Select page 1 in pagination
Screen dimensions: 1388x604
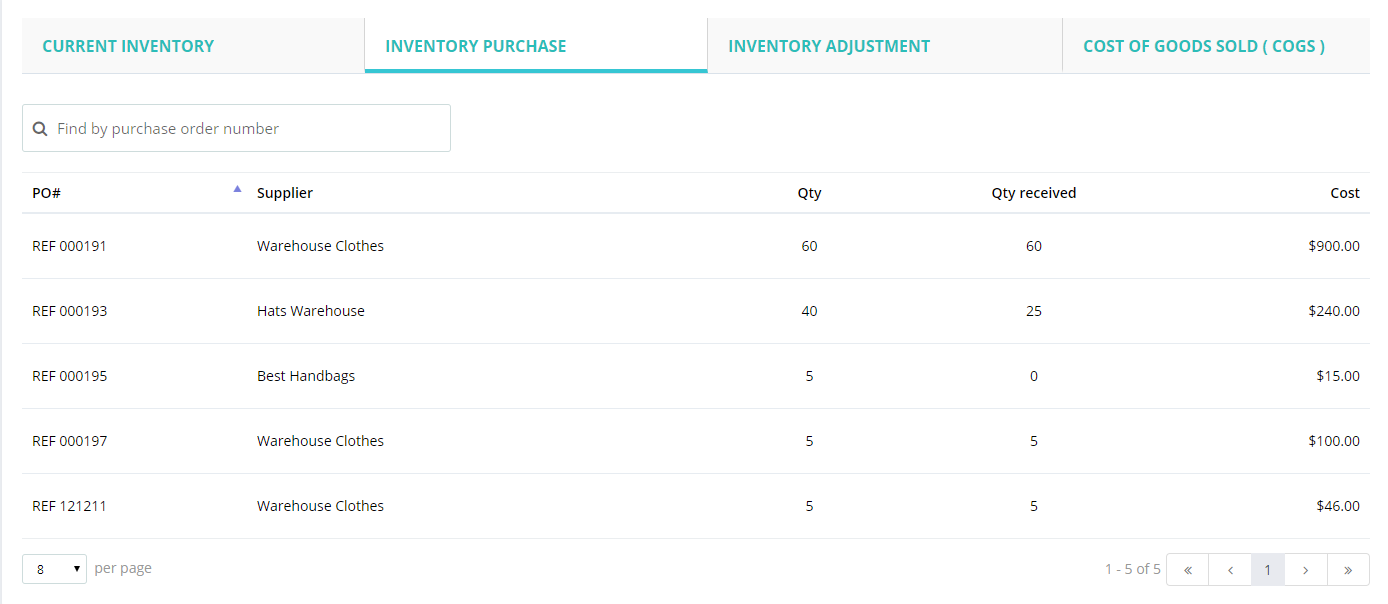(x=1267, y=569)
